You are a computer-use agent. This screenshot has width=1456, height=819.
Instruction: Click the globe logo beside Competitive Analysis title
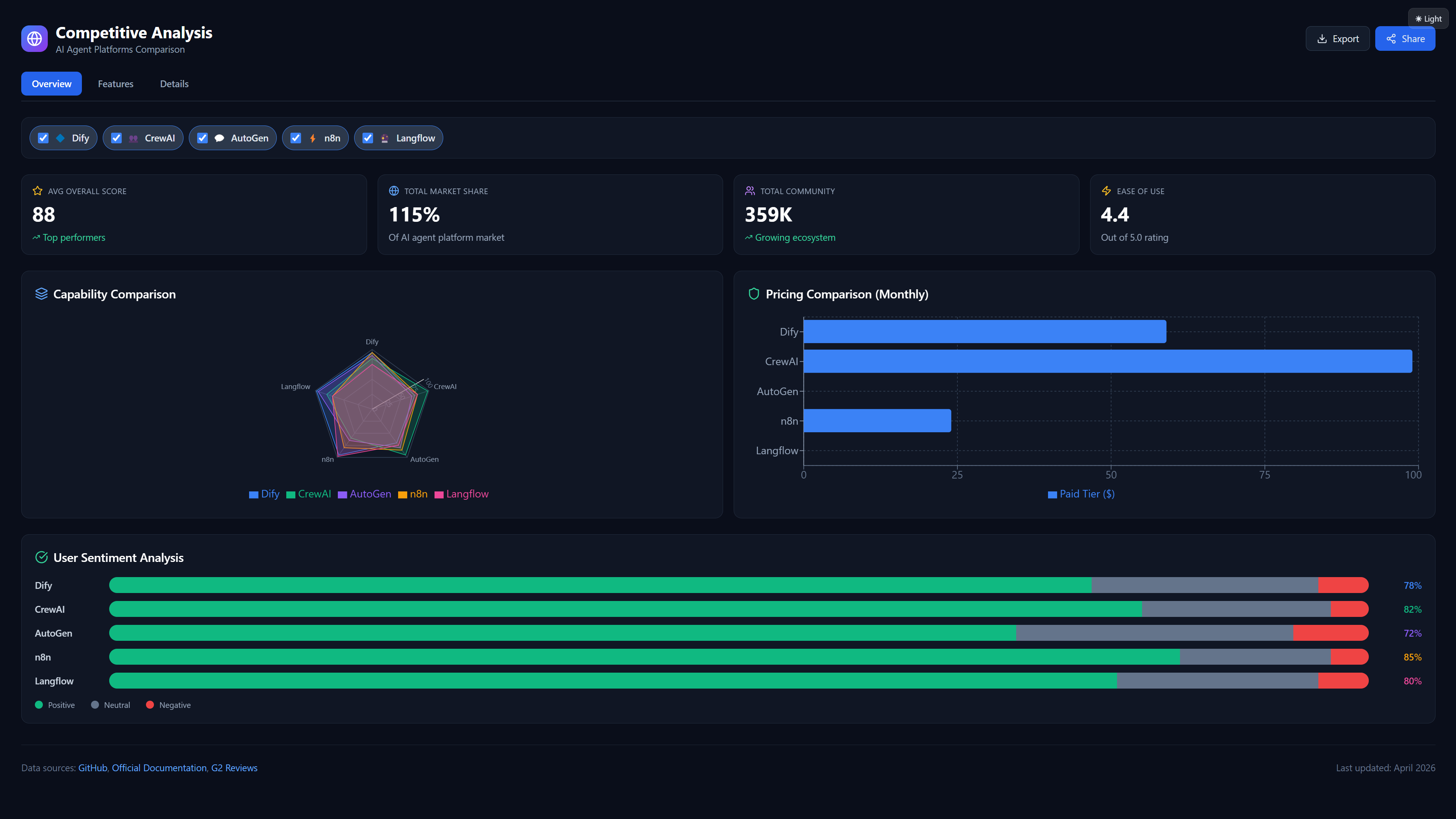point(35,38)
